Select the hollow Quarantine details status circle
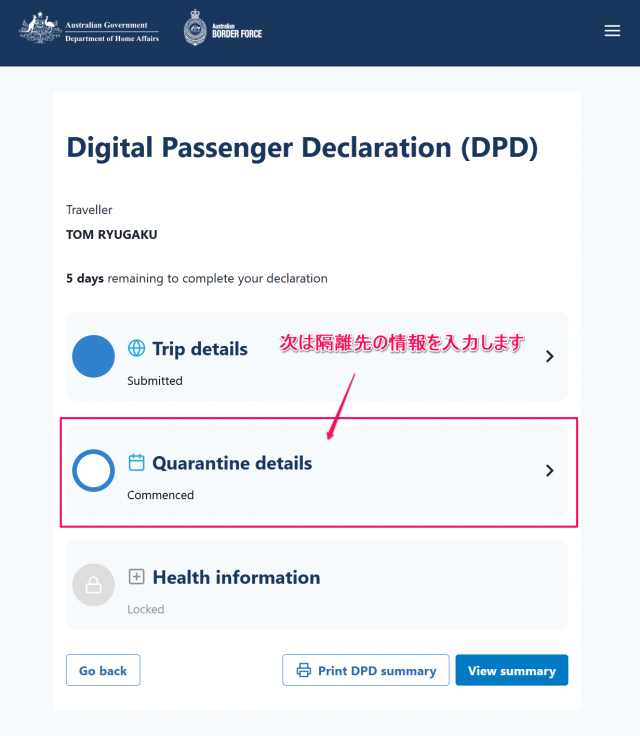 93,471
